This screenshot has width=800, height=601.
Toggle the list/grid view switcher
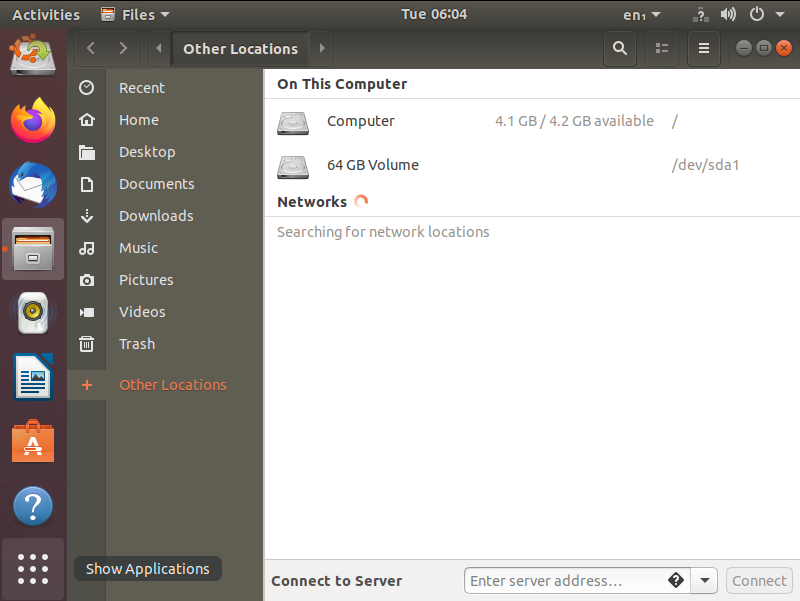tap(661, 48)
